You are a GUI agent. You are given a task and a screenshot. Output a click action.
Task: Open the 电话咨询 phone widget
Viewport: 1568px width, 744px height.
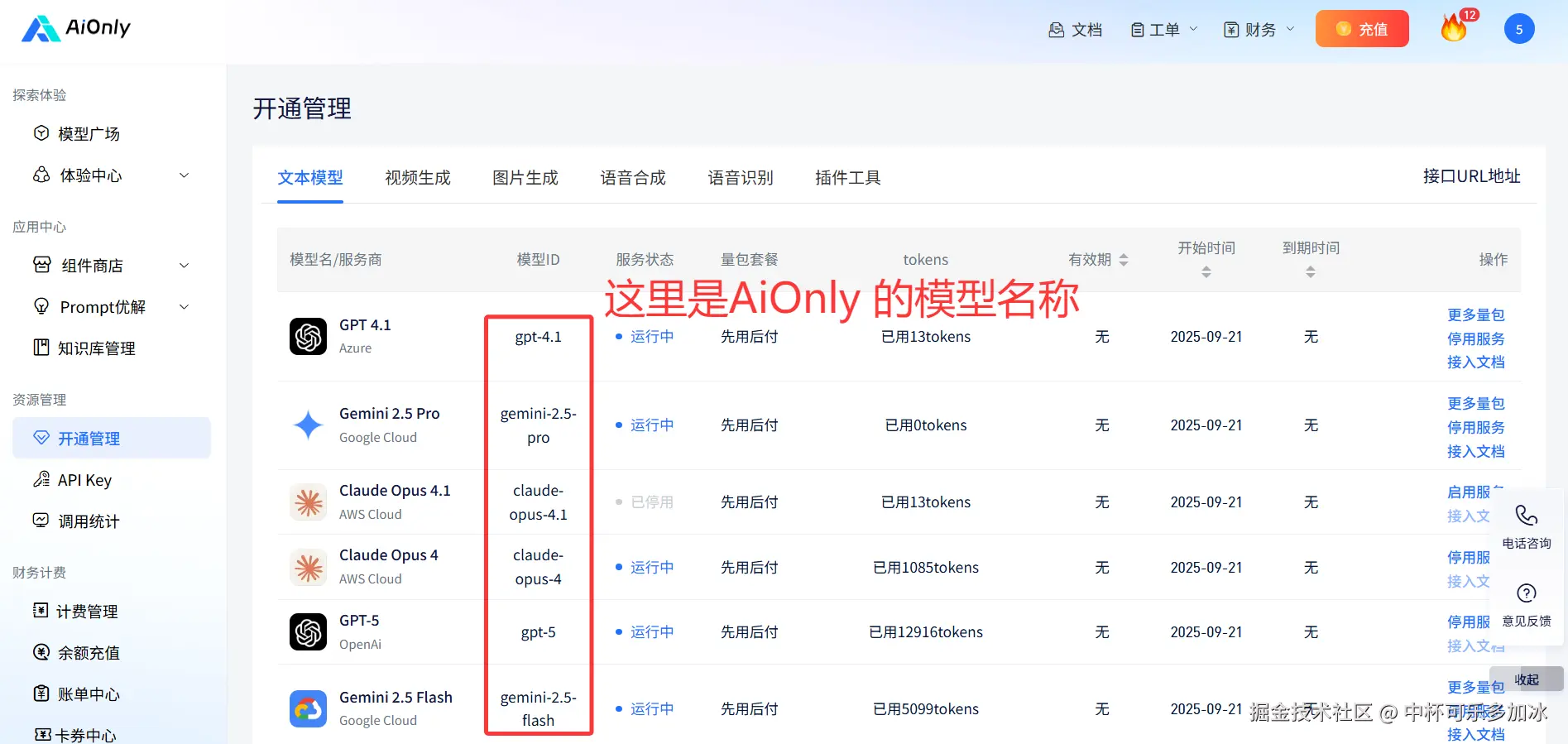[1527, 526]
